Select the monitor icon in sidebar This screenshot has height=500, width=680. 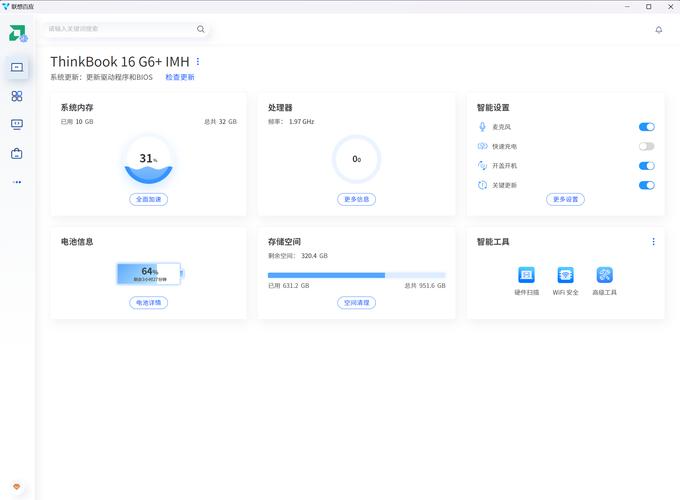[x=17, y=125]
